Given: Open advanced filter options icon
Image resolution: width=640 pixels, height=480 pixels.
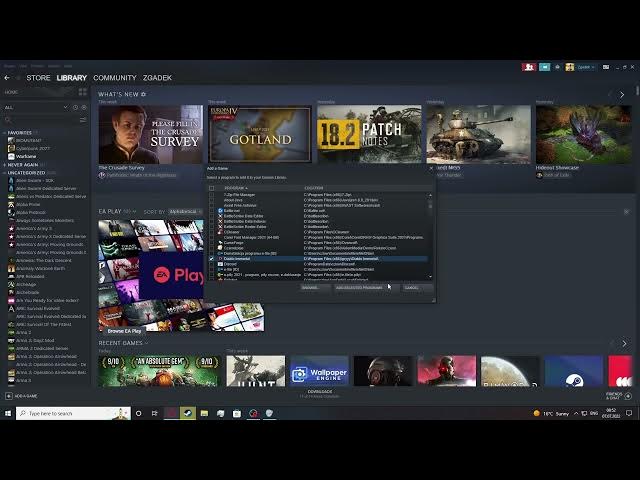Looking at the screenshot, I should 83,120.
